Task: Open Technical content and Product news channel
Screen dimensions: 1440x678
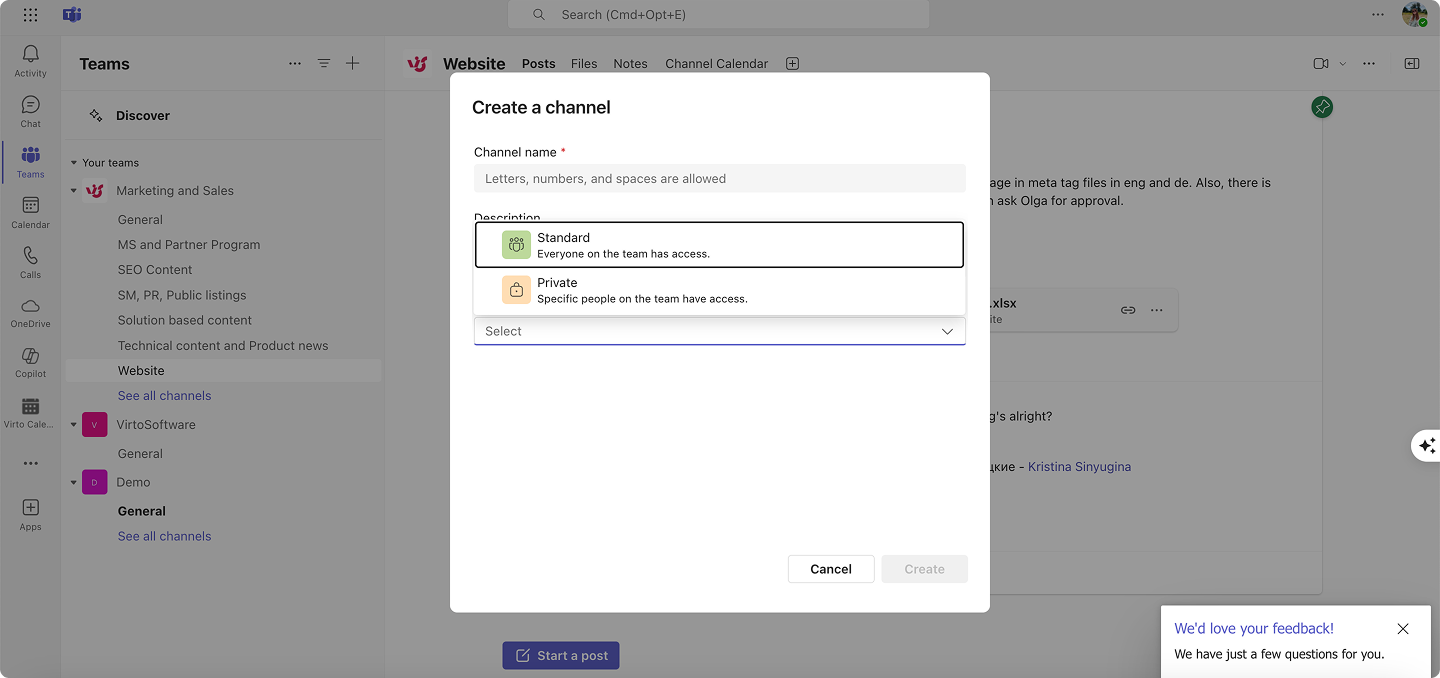Action: tap(222, 345)
